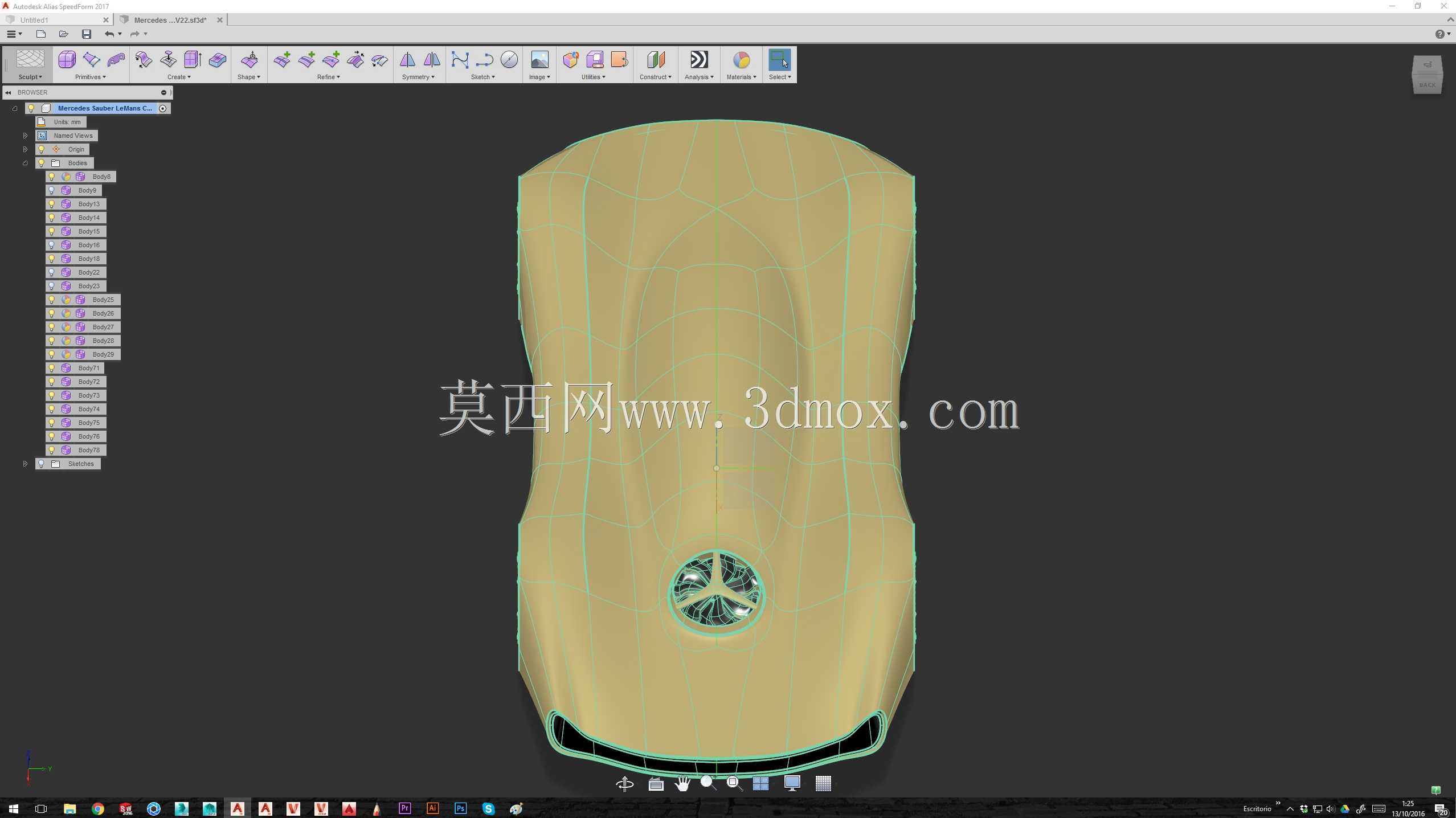Collapse the BROWSER panel
The width and height of the screenshot is (1456, 818).
click(8, 92)
